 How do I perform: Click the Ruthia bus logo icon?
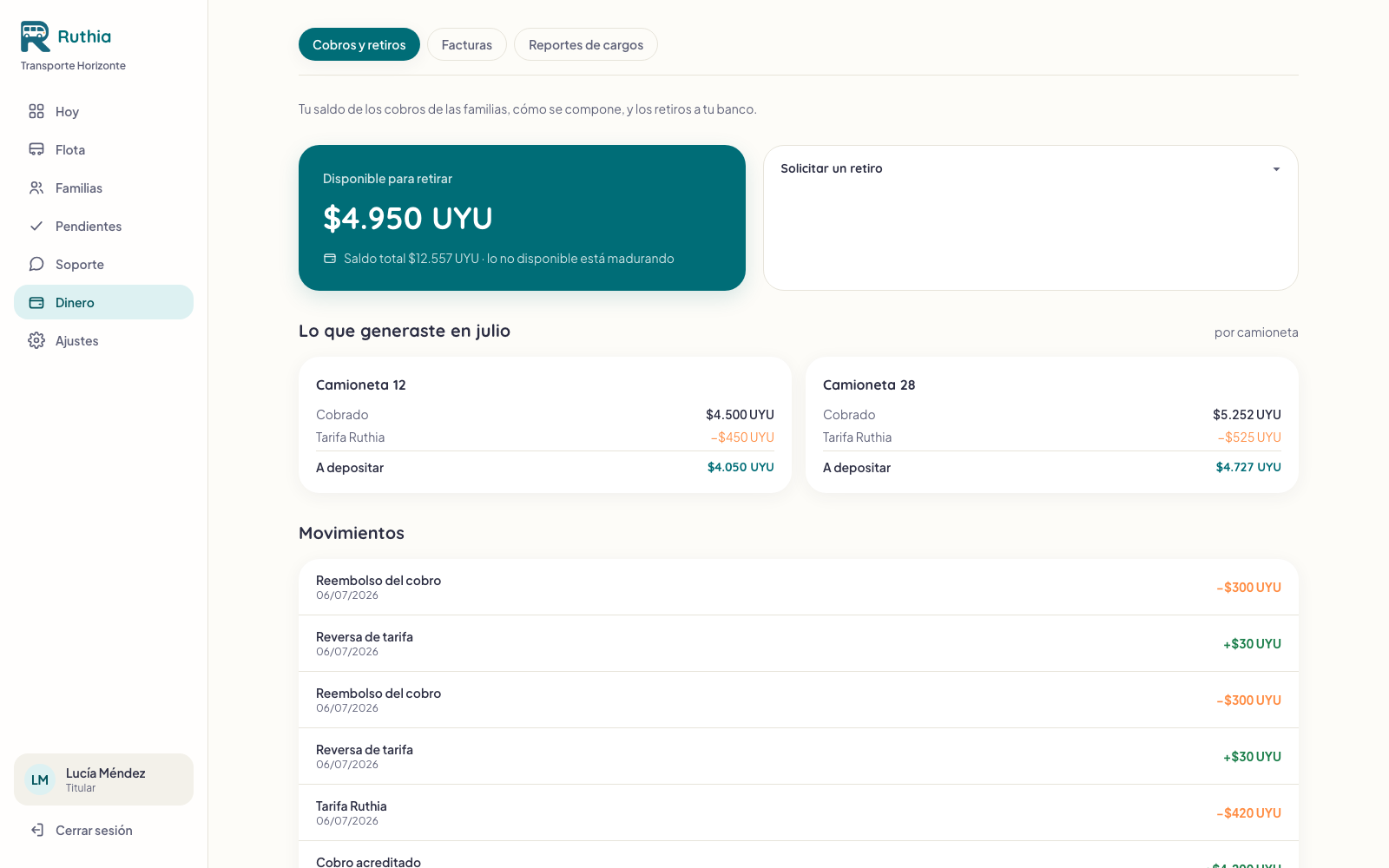[36, 36]
